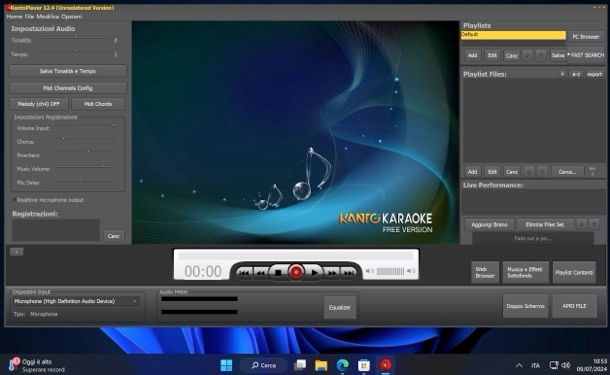Viewport: 610px width, 375px height.
Task: Toggle Melody (ch4) OFF button
Action: pyautogui.click(x=39, y=104)
